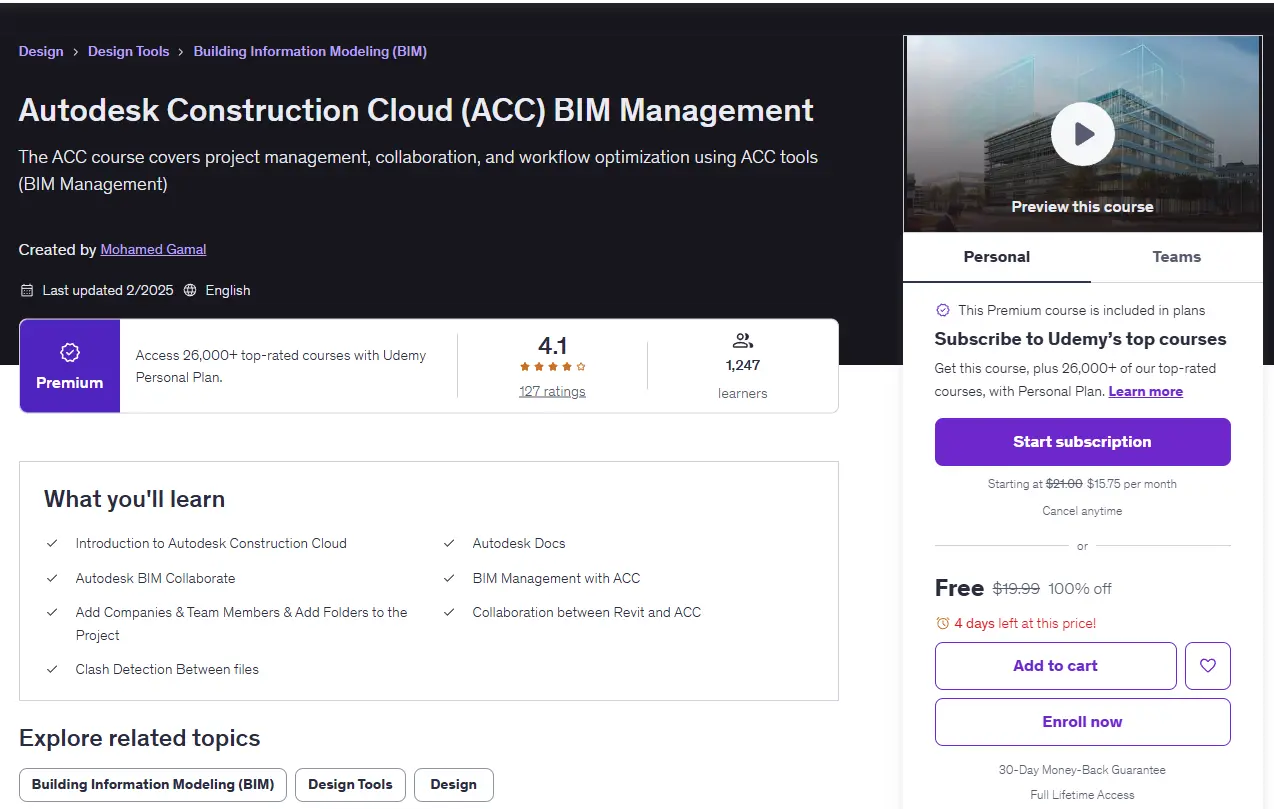Image resolution: width=1274 pixels, height=809 pixels.
Task: Click the What you'll learn heading
Action: 134,499
